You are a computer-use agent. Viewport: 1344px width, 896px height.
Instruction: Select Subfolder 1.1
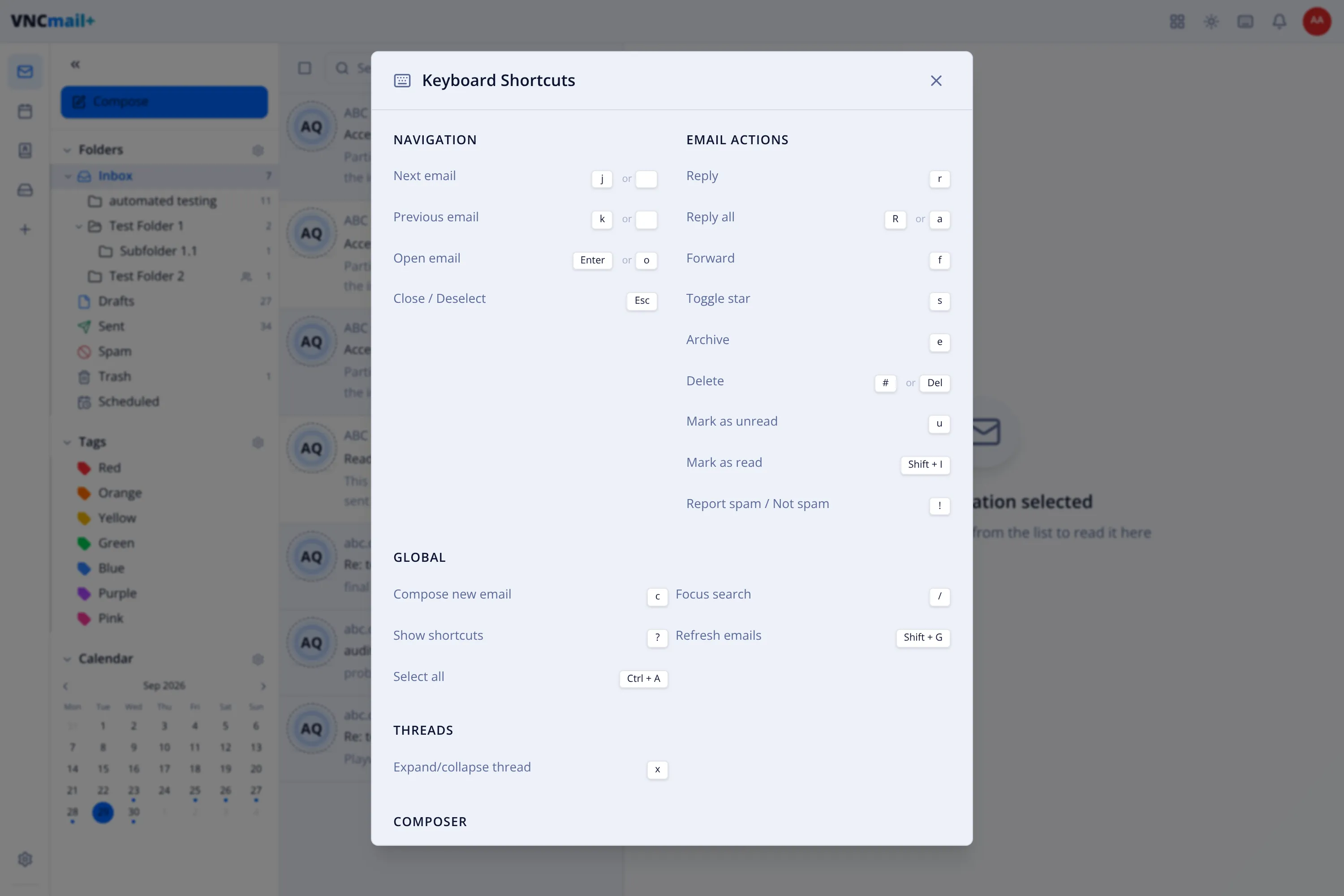(164, 251)
